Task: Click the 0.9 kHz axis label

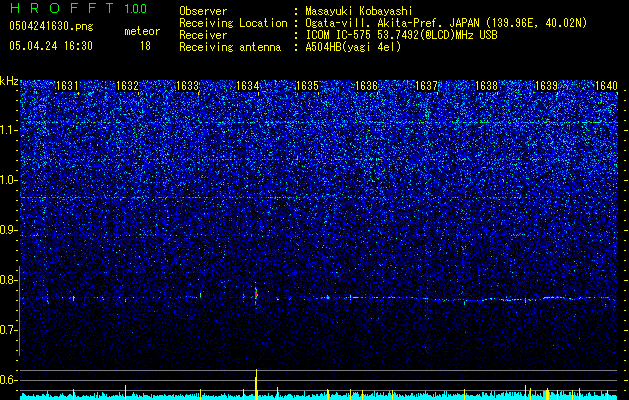Action: click(8, 230)
